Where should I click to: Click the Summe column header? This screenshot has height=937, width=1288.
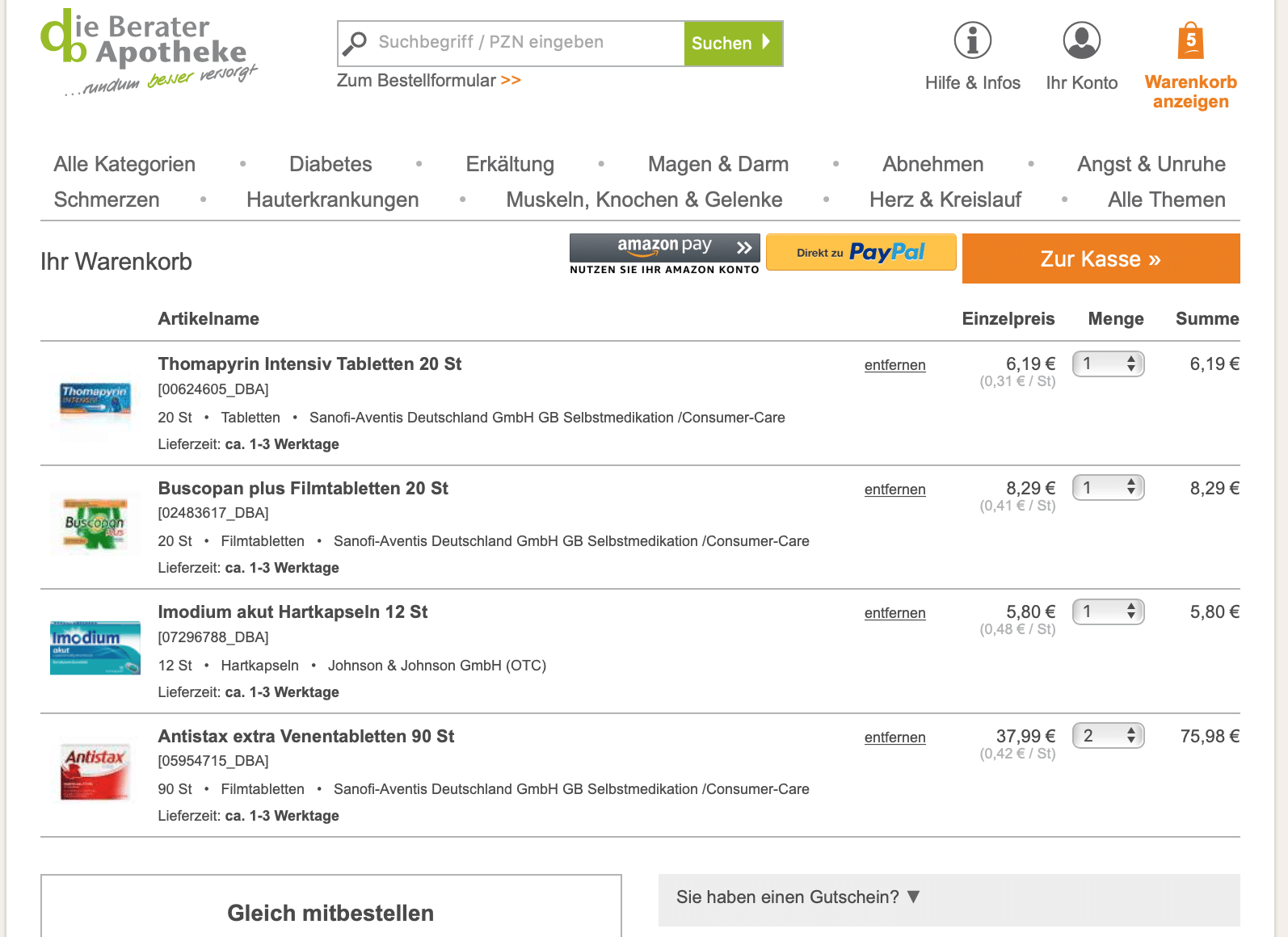[x=1207, y=319]
